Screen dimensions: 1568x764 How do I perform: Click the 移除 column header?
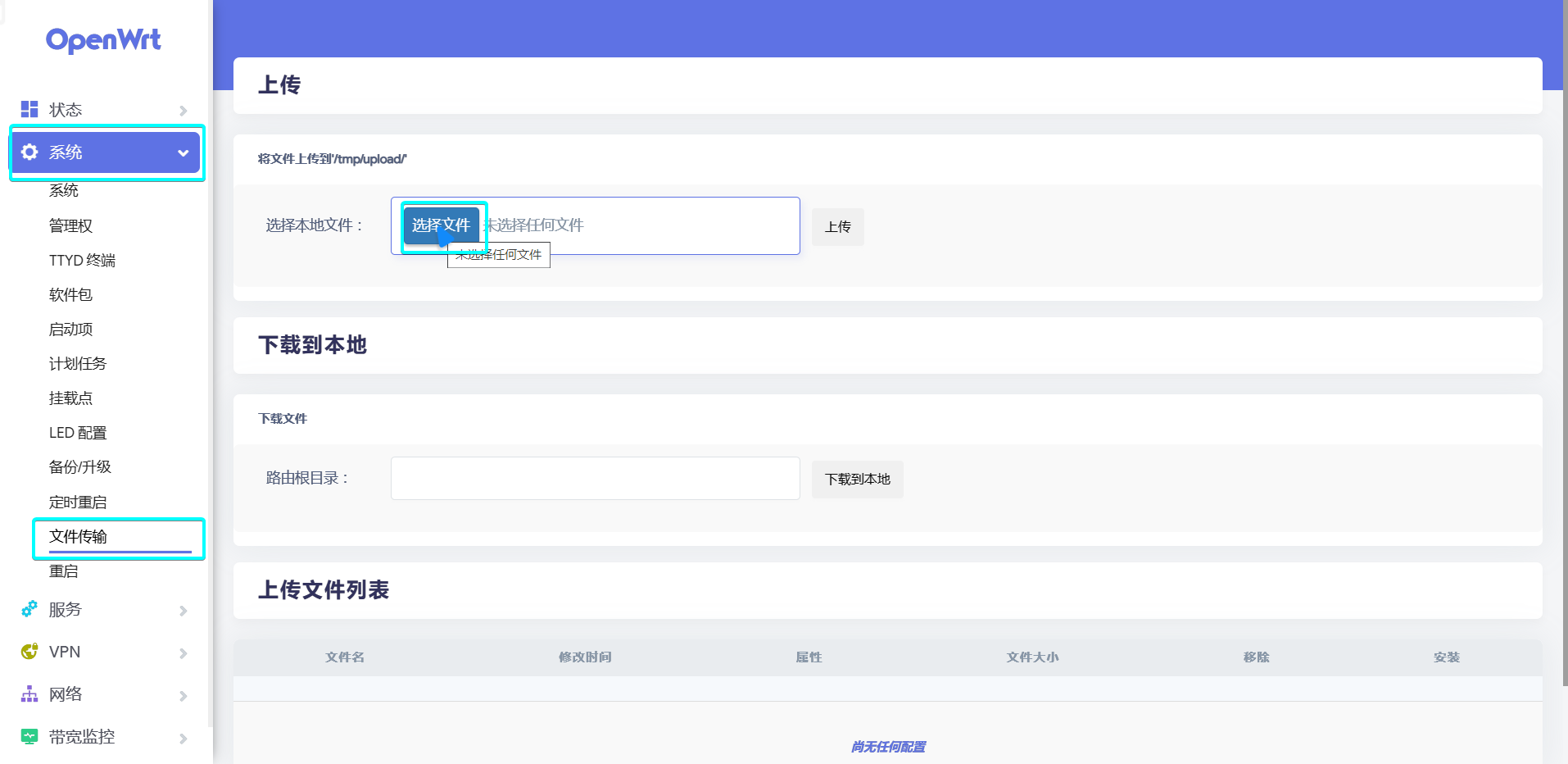(x=1256, y=657)
